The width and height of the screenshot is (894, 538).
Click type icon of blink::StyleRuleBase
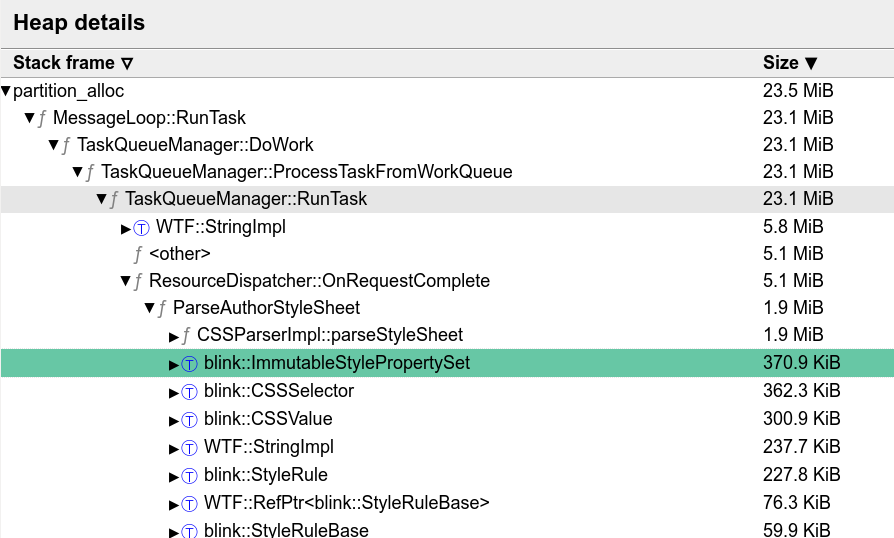click(189, 531)
